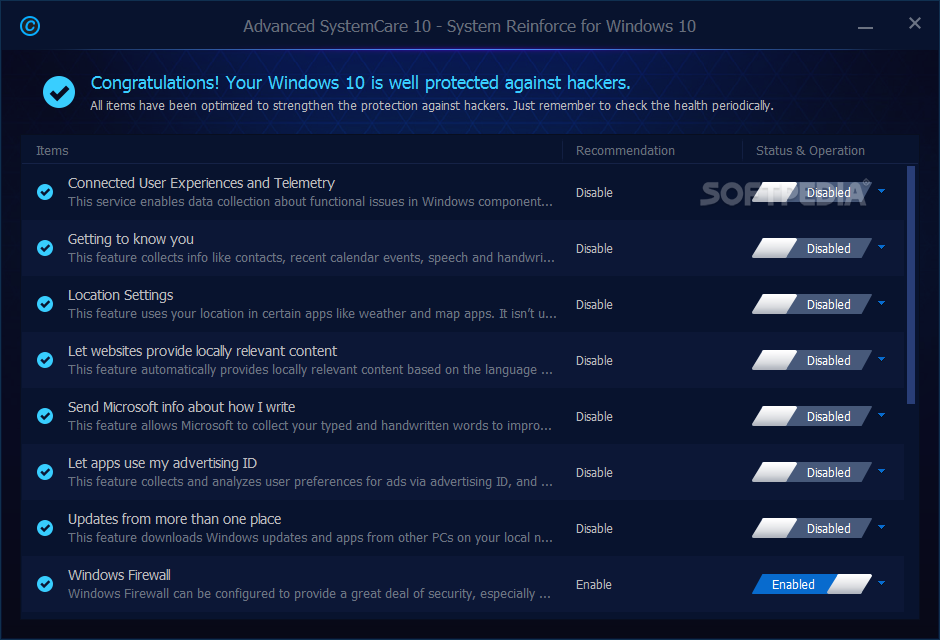Click checkmark icon beside Windows Firewall
Viewport: 940px width, 640px height.
(x=45, y=584)
